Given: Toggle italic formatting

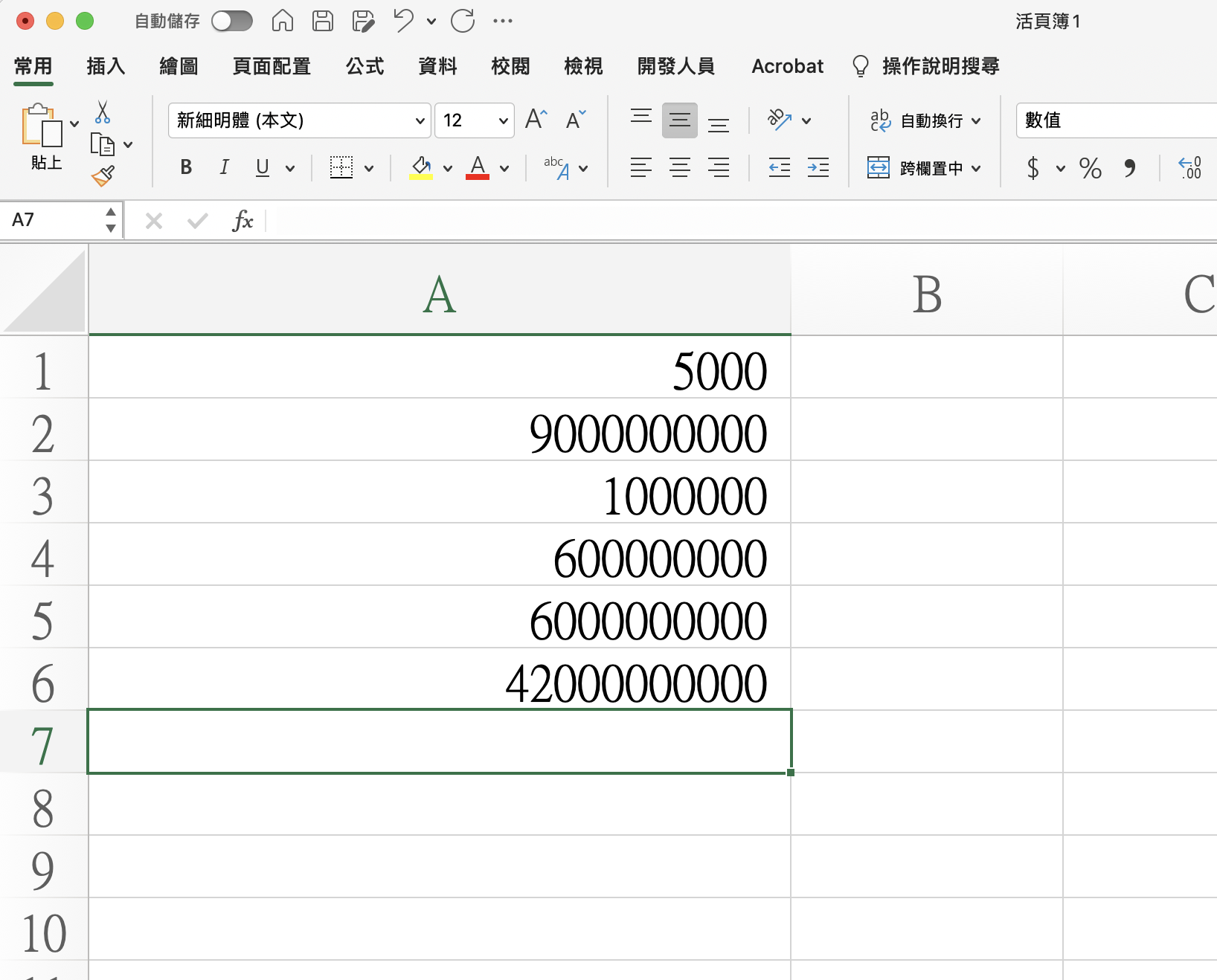Looking at the screenshot, I should pyautogui.click(x=224, y=168).
